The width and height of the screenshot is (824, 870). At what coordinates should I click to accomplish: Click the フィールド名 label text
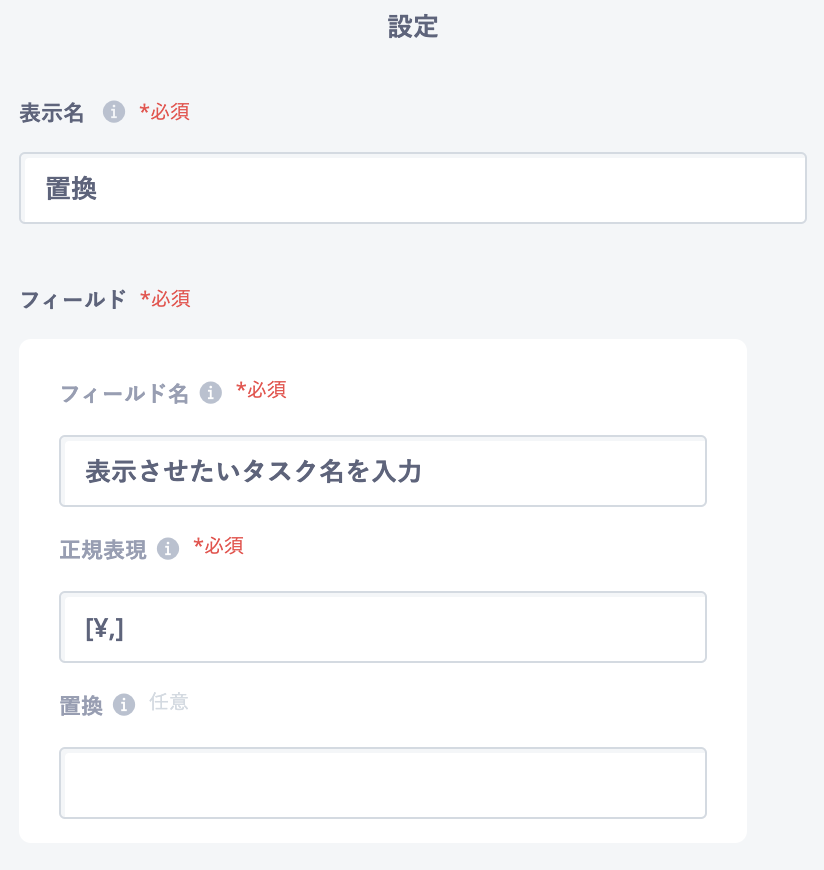coord(124,394)
